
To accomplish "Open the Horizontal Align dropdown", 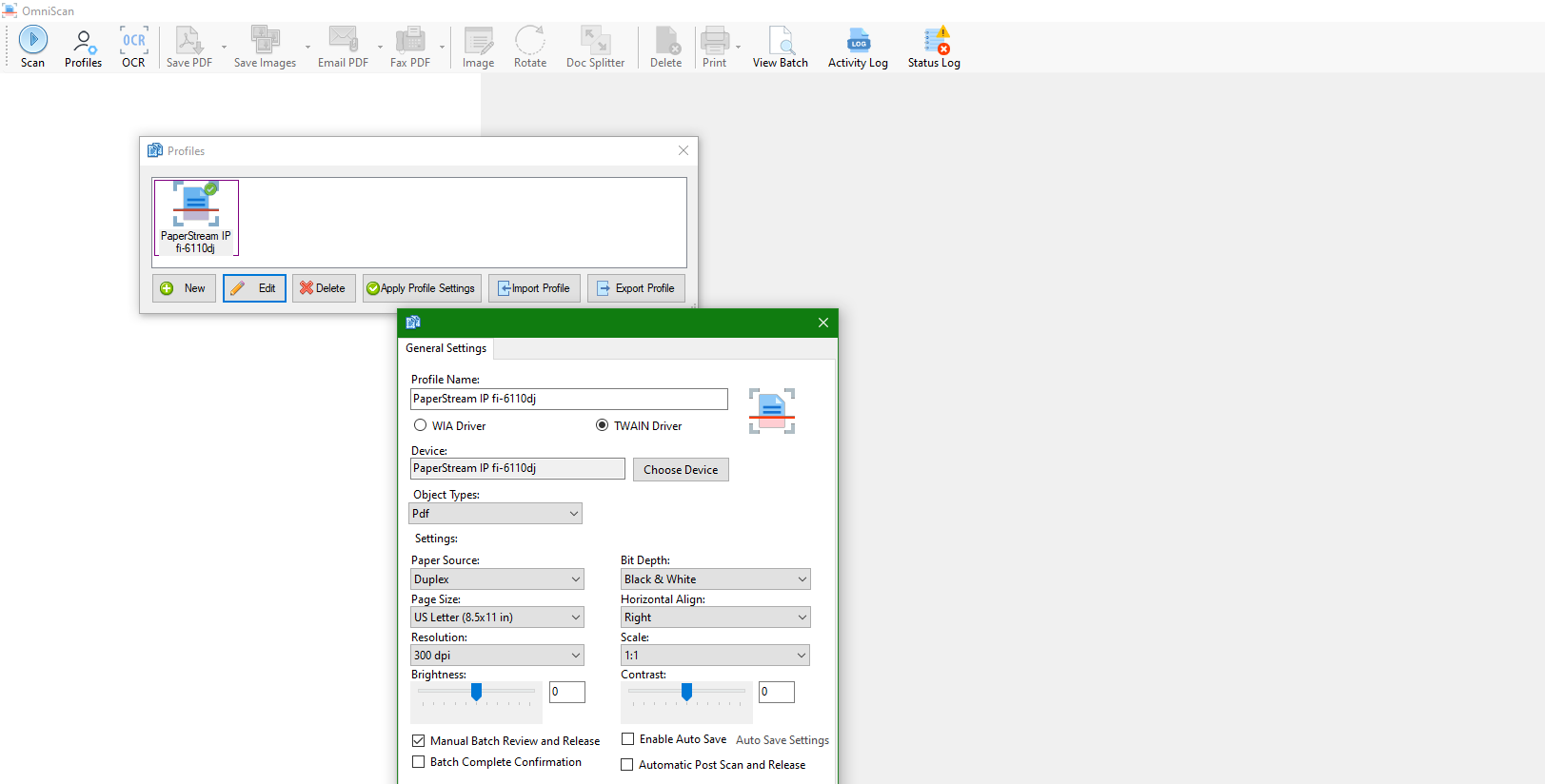I will pyautogui.click(x=716, y=617).
